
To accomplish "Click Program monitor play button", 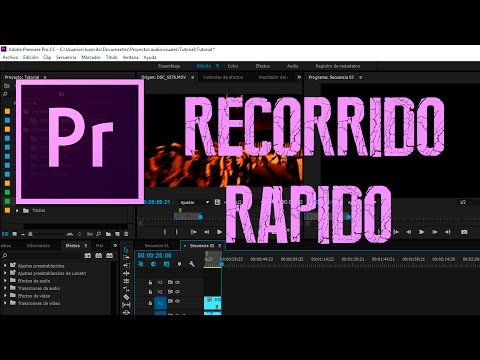I will click(x=421, y=232).
